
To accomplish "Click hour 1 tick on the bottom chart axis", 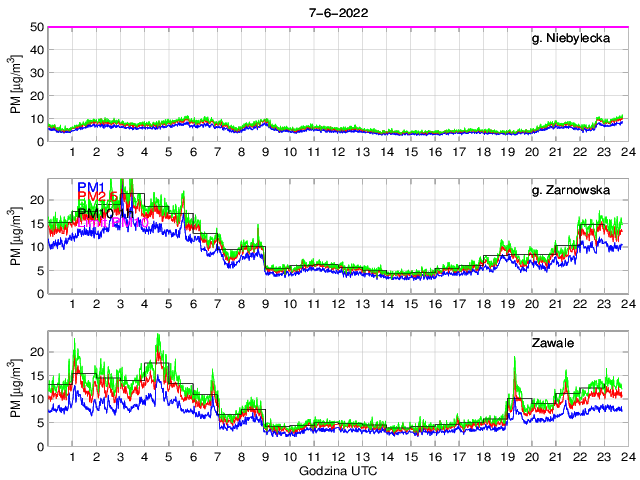I will (x=72, y=456).
